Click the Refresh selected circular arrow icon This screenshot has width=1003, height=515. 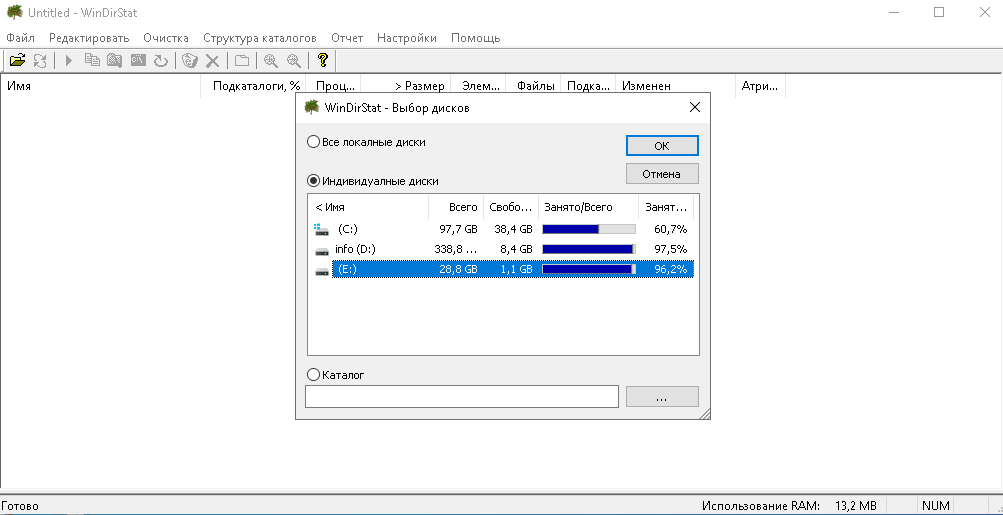click(161, 61)
